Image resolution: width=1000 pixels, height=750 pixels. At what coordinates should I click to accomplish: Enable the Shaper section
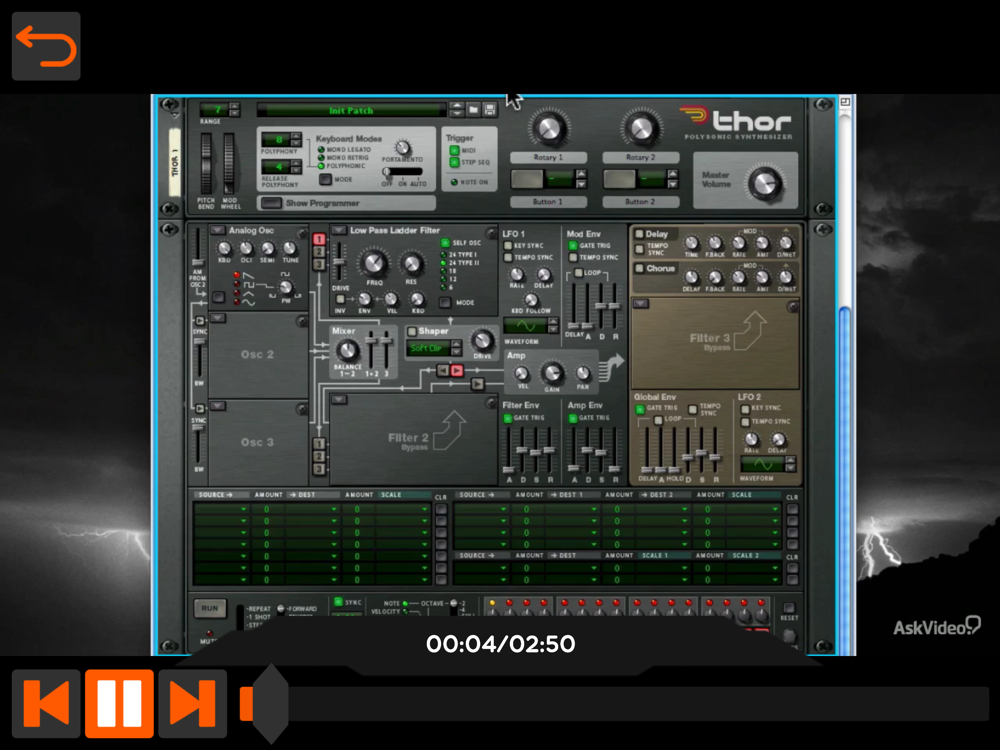[412, 332]
